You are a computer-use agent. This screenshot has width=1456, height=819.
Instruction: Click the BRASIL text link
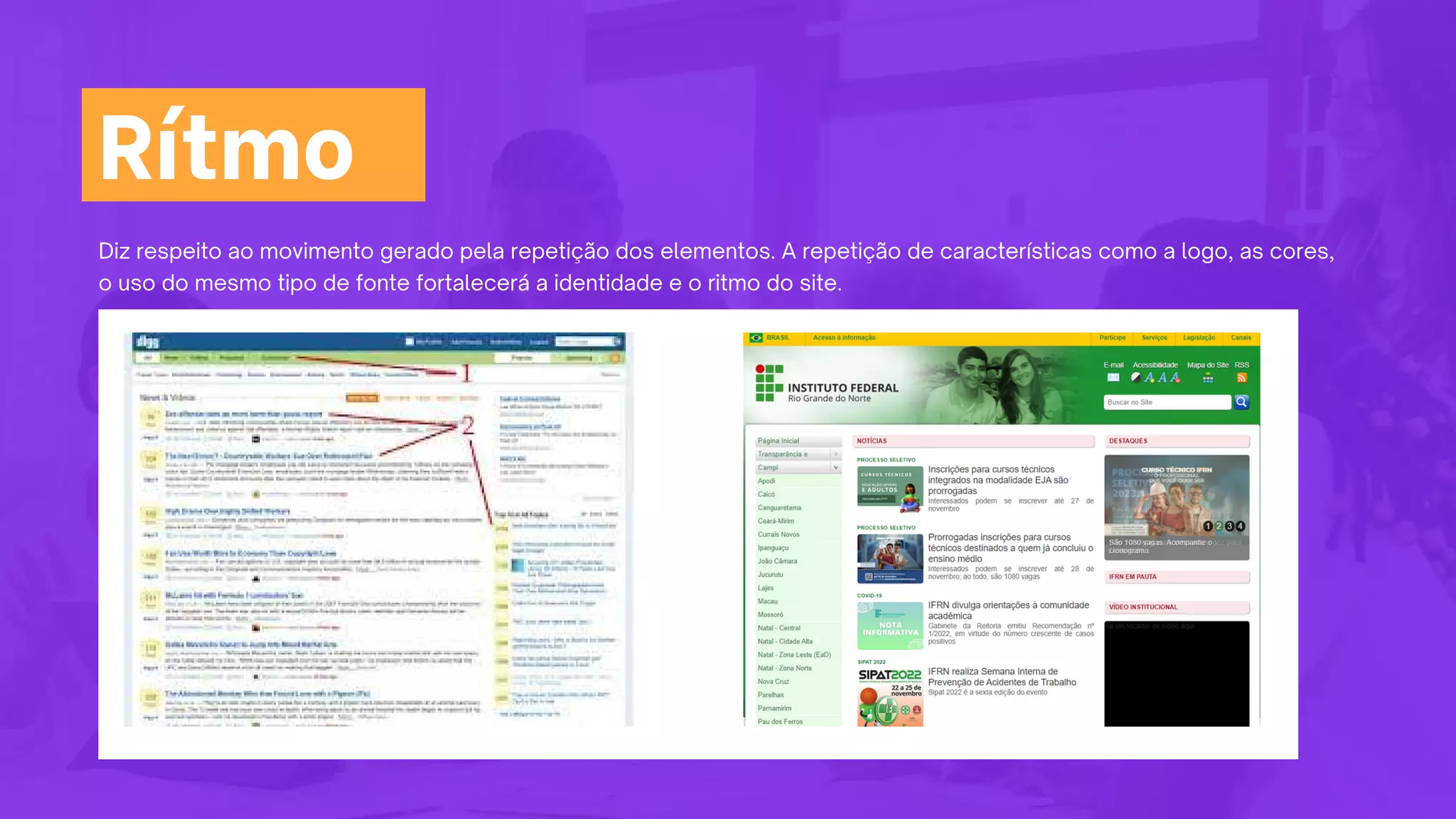tap(778, 338)
